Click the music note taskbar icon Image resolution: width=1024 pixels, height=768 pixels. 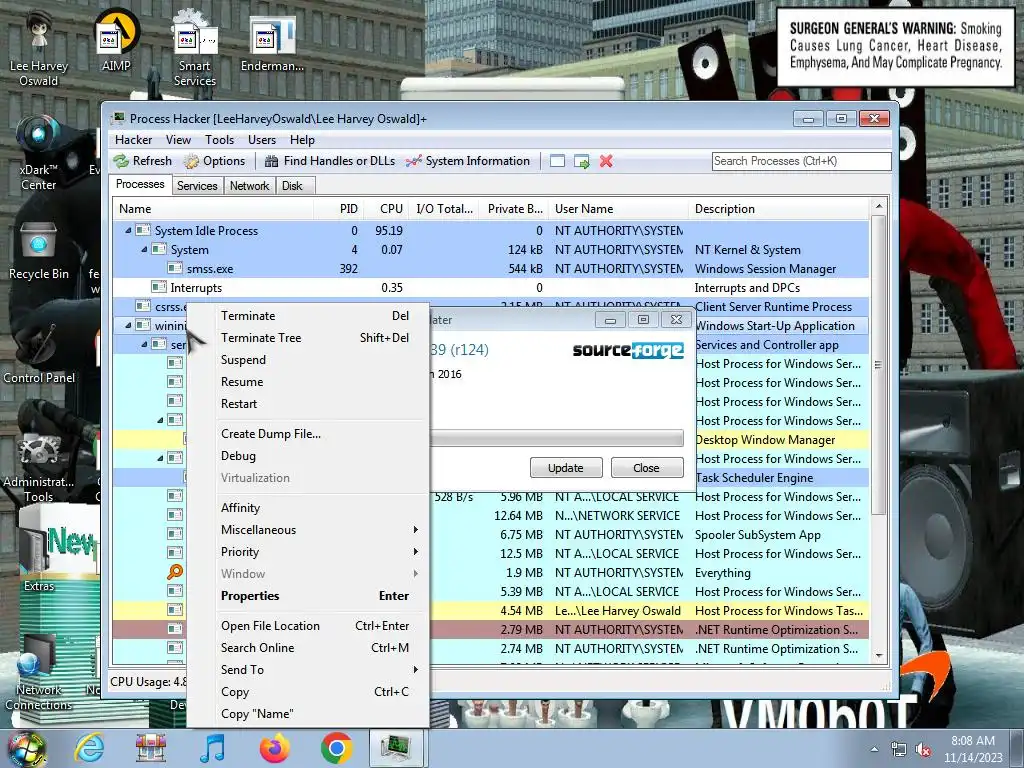(213, 748)
